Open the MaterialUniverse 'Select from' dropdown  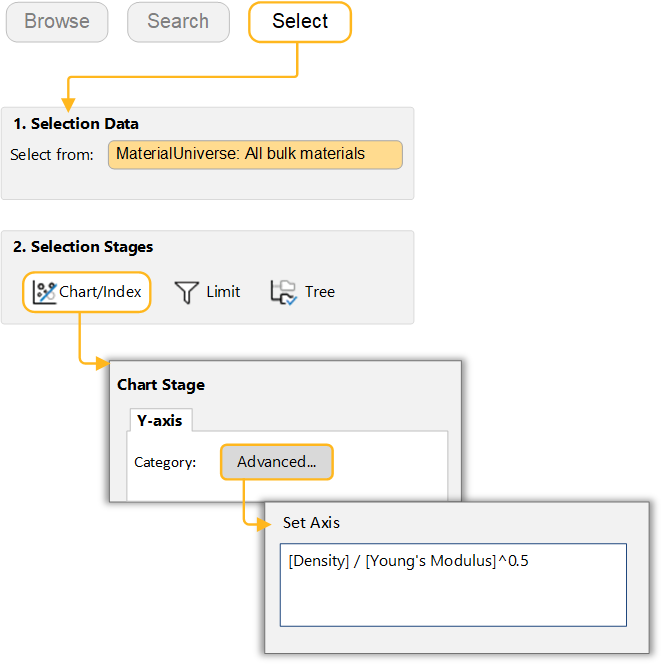click(255, 154)
